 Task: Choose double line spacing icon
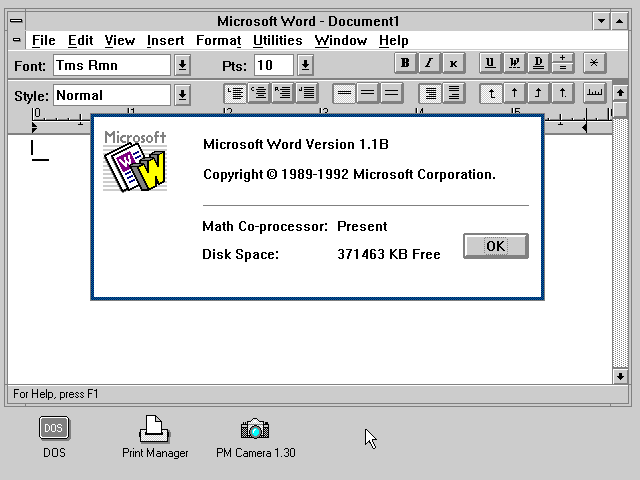[391, 93]
